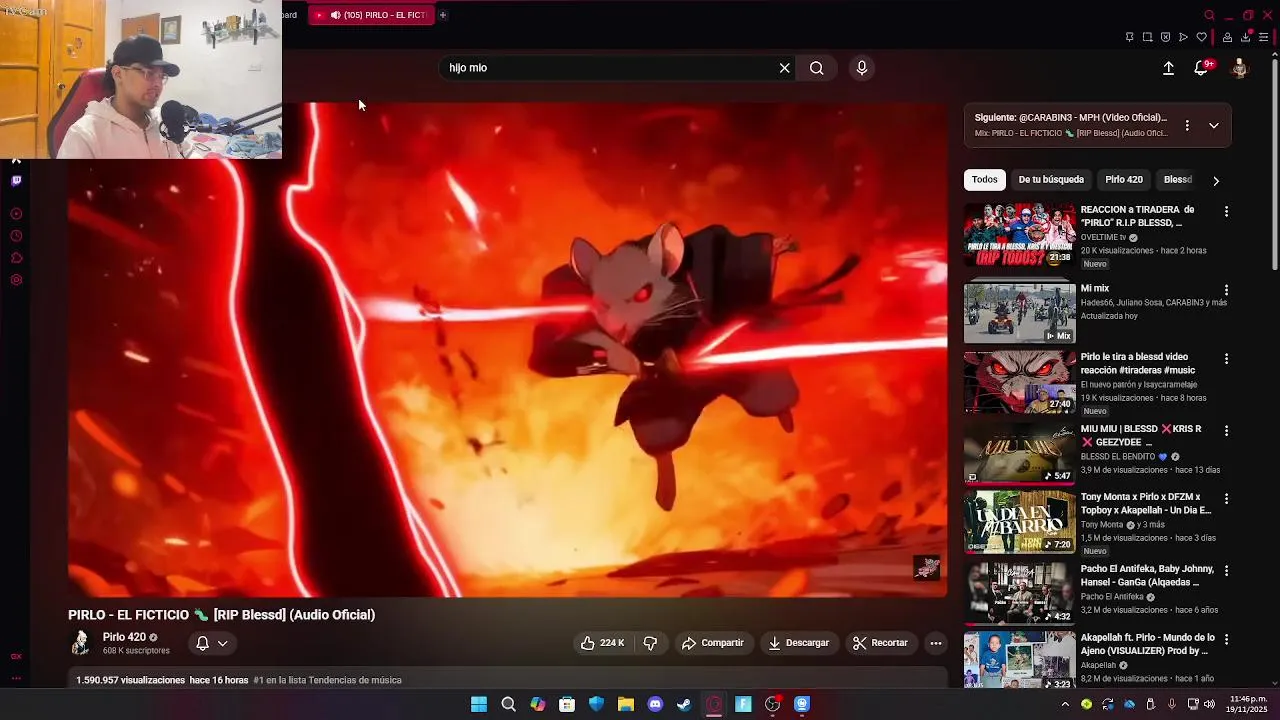Start voice search with microphone
This screenshot has height=720, width=1280.
(x=862, y=68)
